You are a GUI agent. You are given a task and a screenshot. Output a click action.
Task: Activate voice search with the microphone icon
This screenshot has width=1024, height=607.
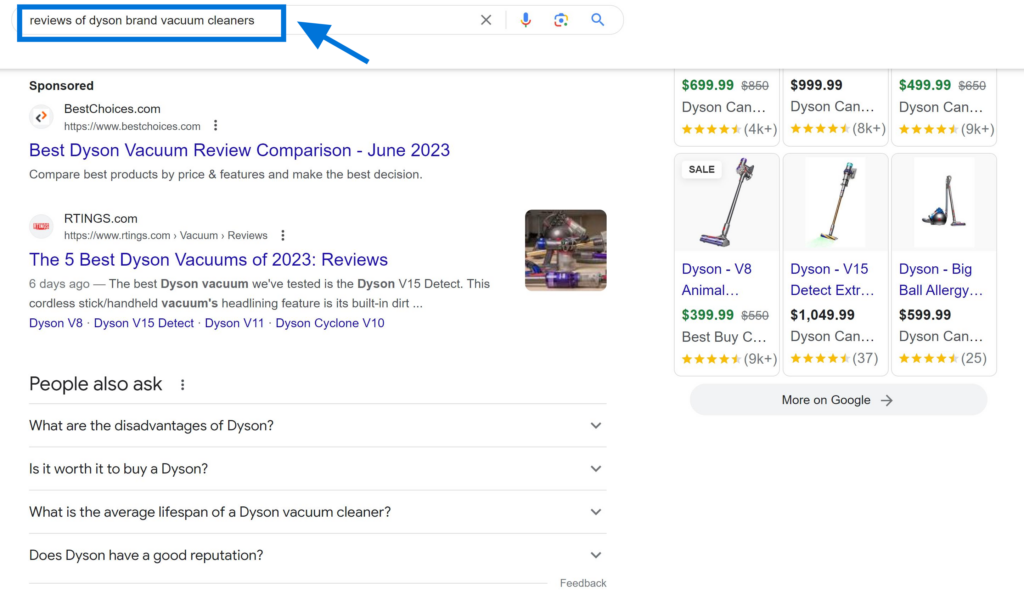(526, 19)
